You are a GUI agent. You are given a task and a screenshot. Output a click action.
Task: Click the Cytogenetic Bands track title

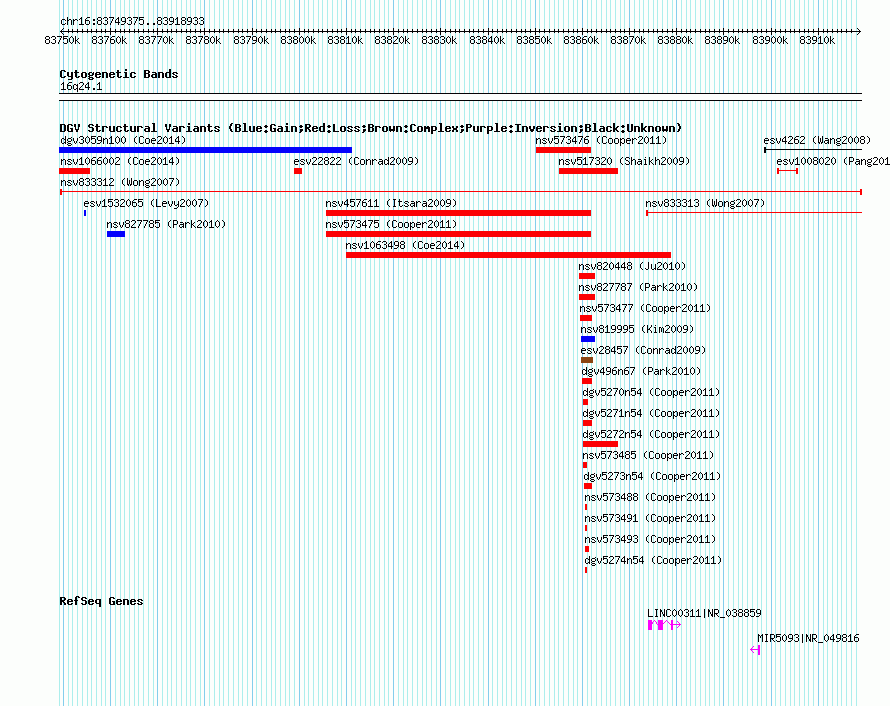coord(119,74)
